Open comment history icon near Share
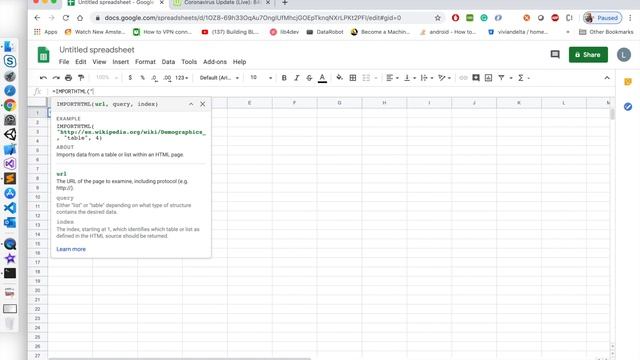The image size is (640, 360). 555,54
